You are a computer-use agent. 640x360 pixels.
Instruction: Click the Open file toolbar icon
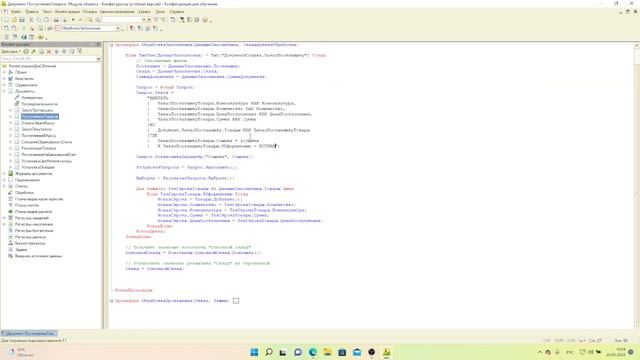coord(14,20)
